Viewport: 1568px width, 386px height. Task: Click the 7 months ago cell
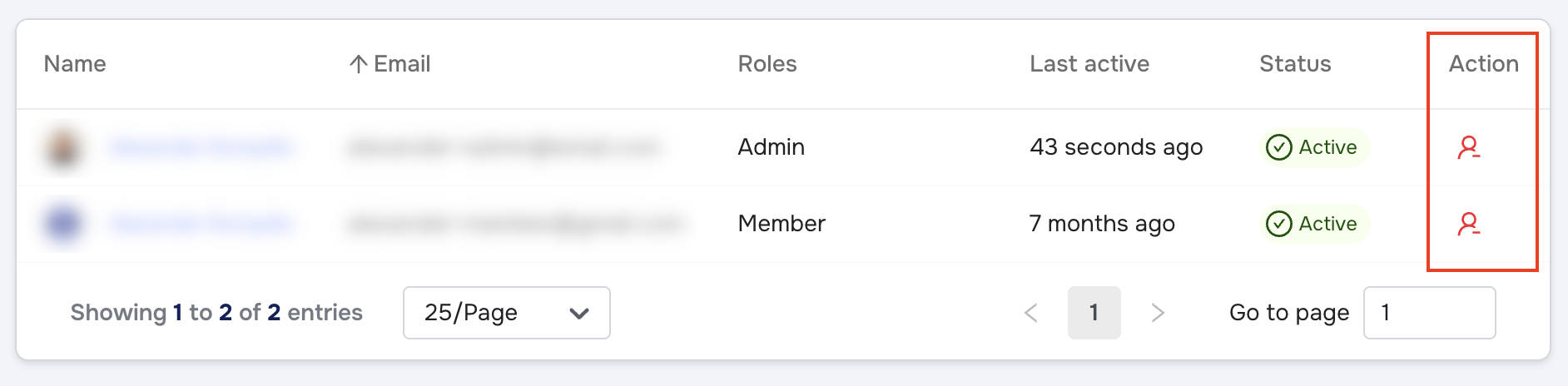pos(1102,224)
